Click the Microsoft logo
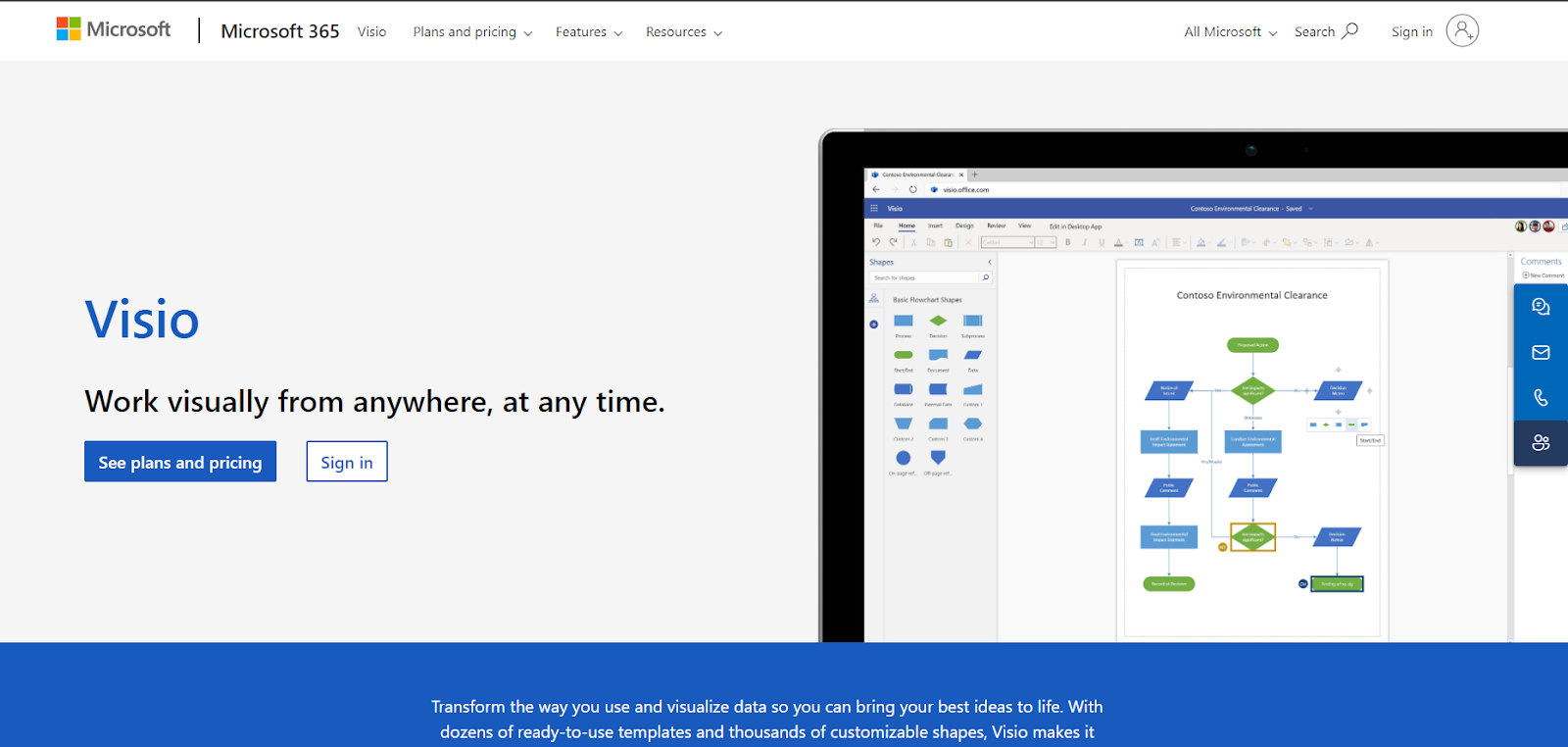The height and width of the screenshot is (747, 1568). point(113,29)
